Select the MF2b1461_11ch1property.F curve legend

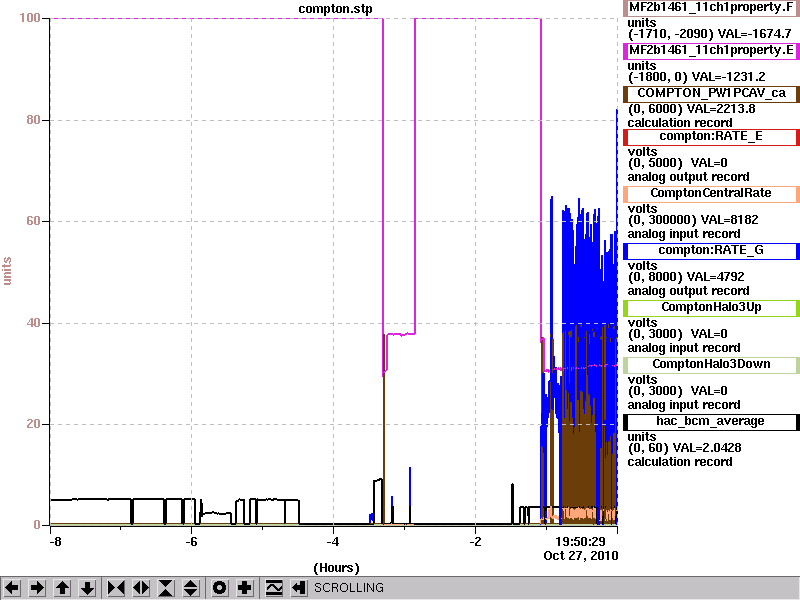click(x=711, y=8)
